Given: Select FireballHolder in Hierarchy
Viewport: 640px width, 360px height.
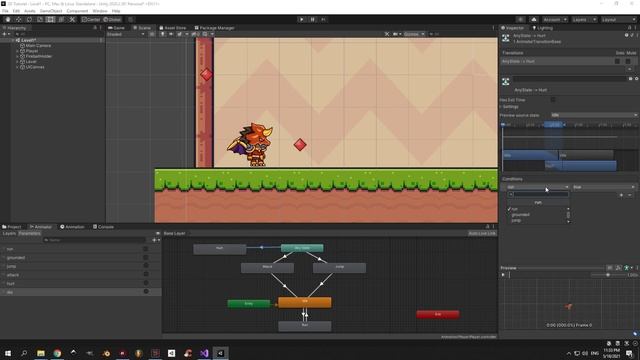Looking at the screenshot, I should pyautogui.click(x=39, y=56).
